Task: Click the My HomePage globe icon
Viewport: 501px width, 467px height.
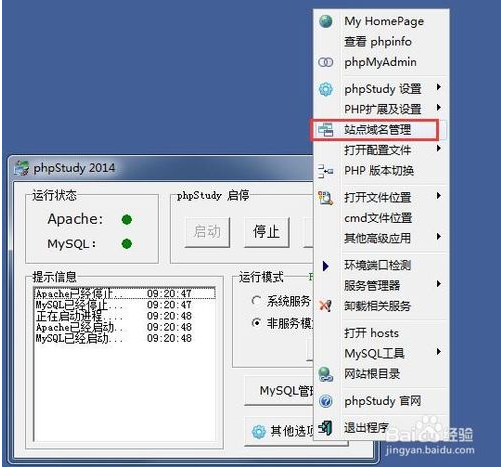Action: click(326, 21)
